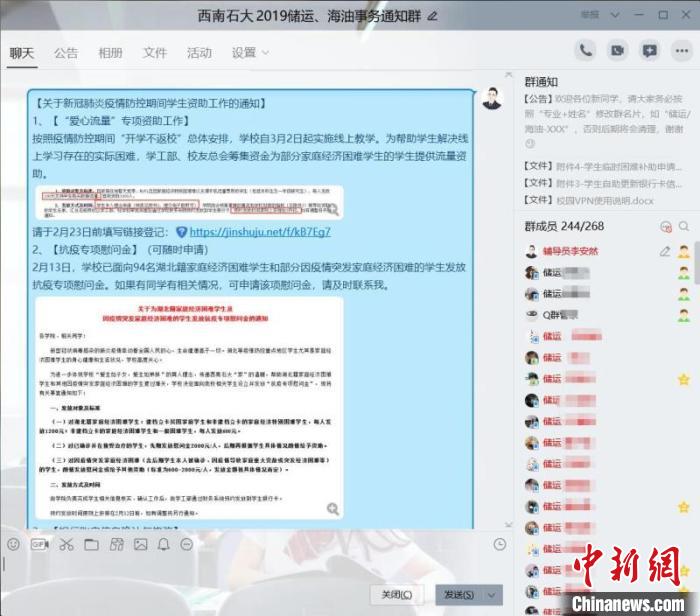Click the 发送(S) button
Viewport: 700px width, 616px height.
pos(459,595)
